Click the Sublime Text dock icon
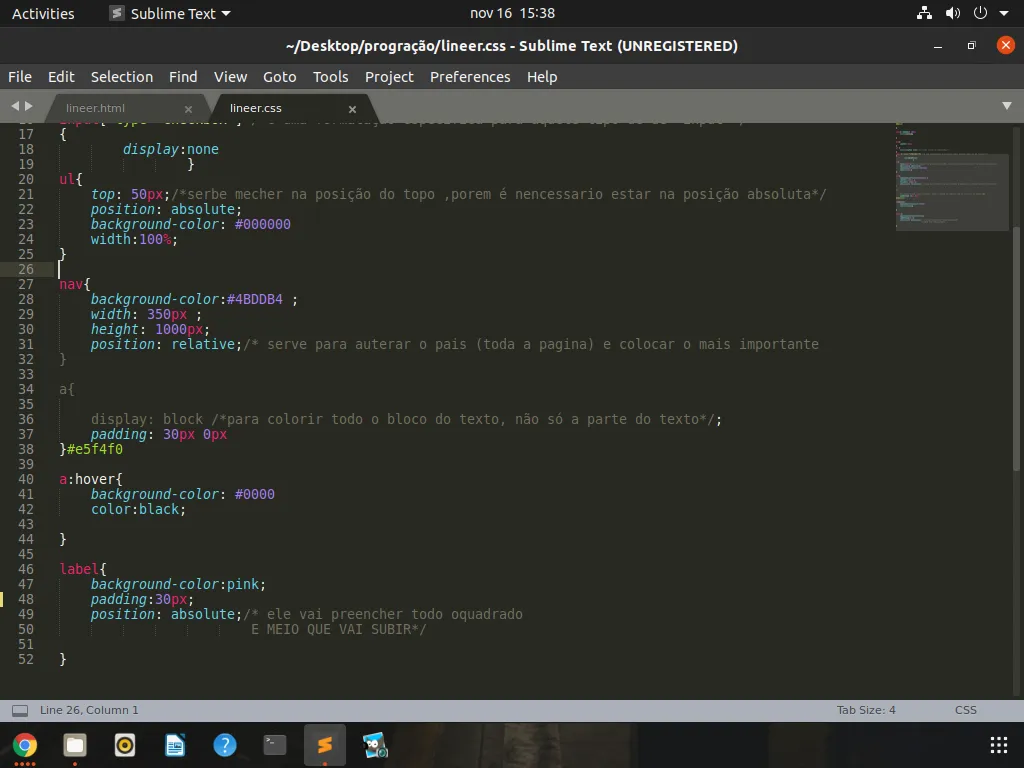Viewport: 1024px width, 768px height. [x=325, y=745]
